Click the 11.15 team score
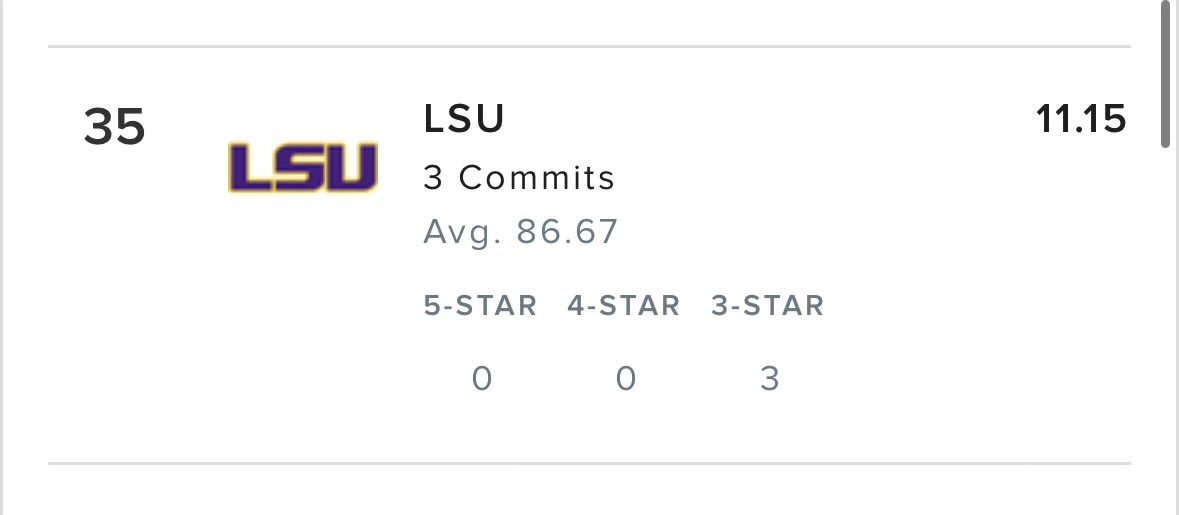Screen dimensions: 1179x515 1081,120
